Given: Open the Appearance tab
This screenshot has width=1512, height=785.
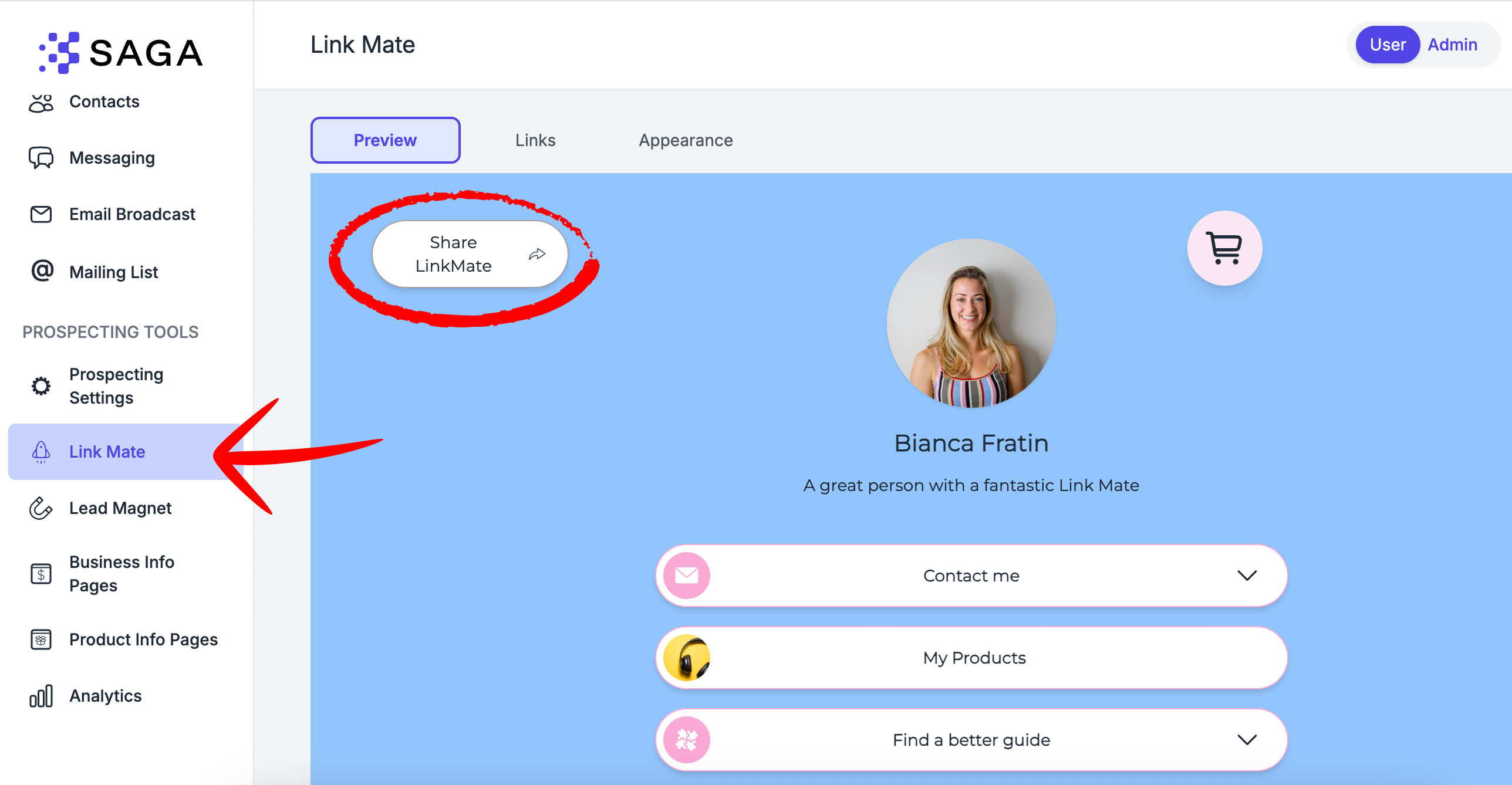Looking at the screenshot, I should 686,140.
